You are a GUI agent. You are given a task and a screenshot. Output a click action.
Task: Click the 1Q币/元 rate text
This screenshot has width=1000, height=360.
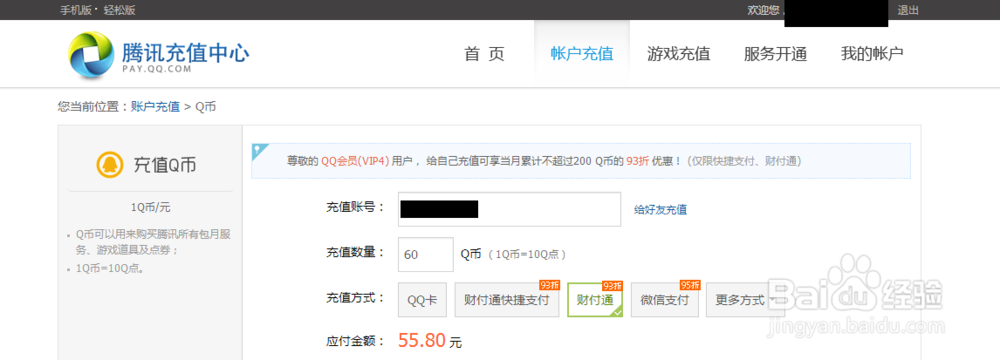point(151,207)
